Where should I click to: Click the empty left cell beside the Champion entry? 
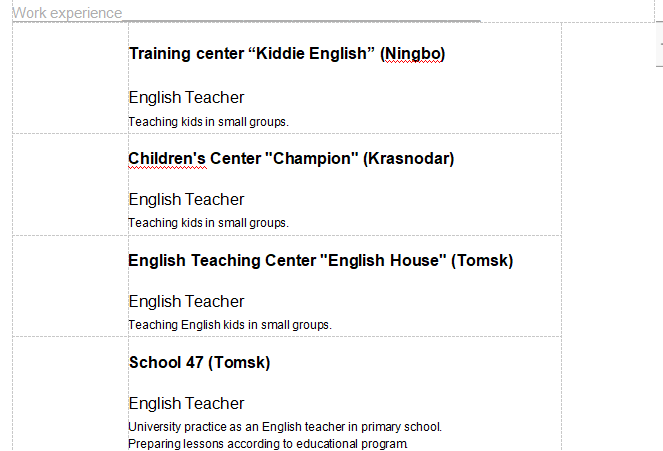tap(71, 184)
